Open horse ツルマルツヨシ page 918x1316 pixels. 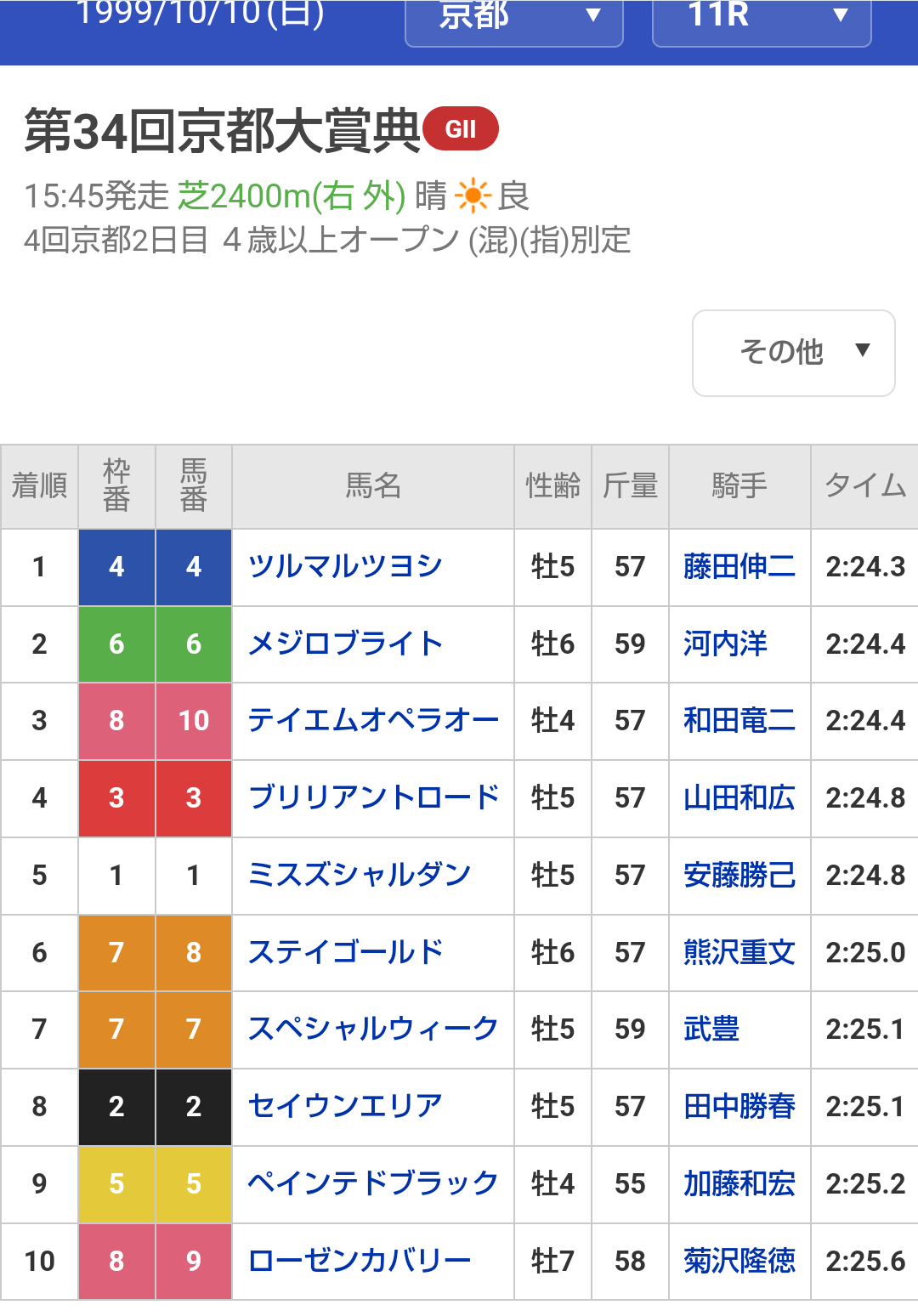click(345, 567)
